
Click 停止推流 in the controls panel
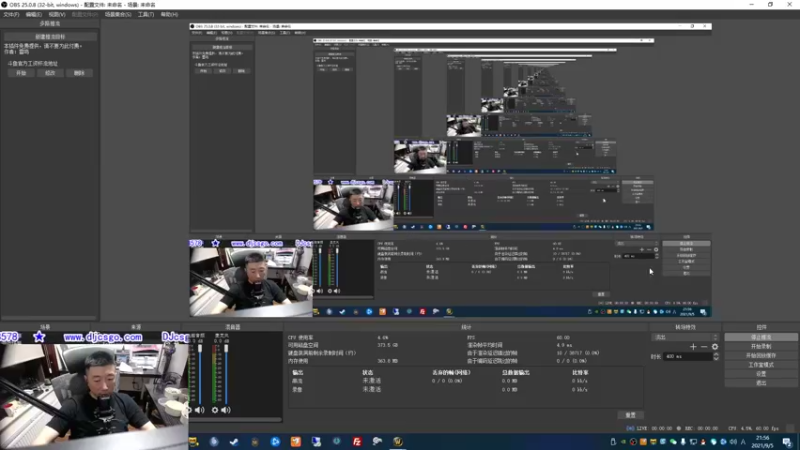tap(761, 337)
